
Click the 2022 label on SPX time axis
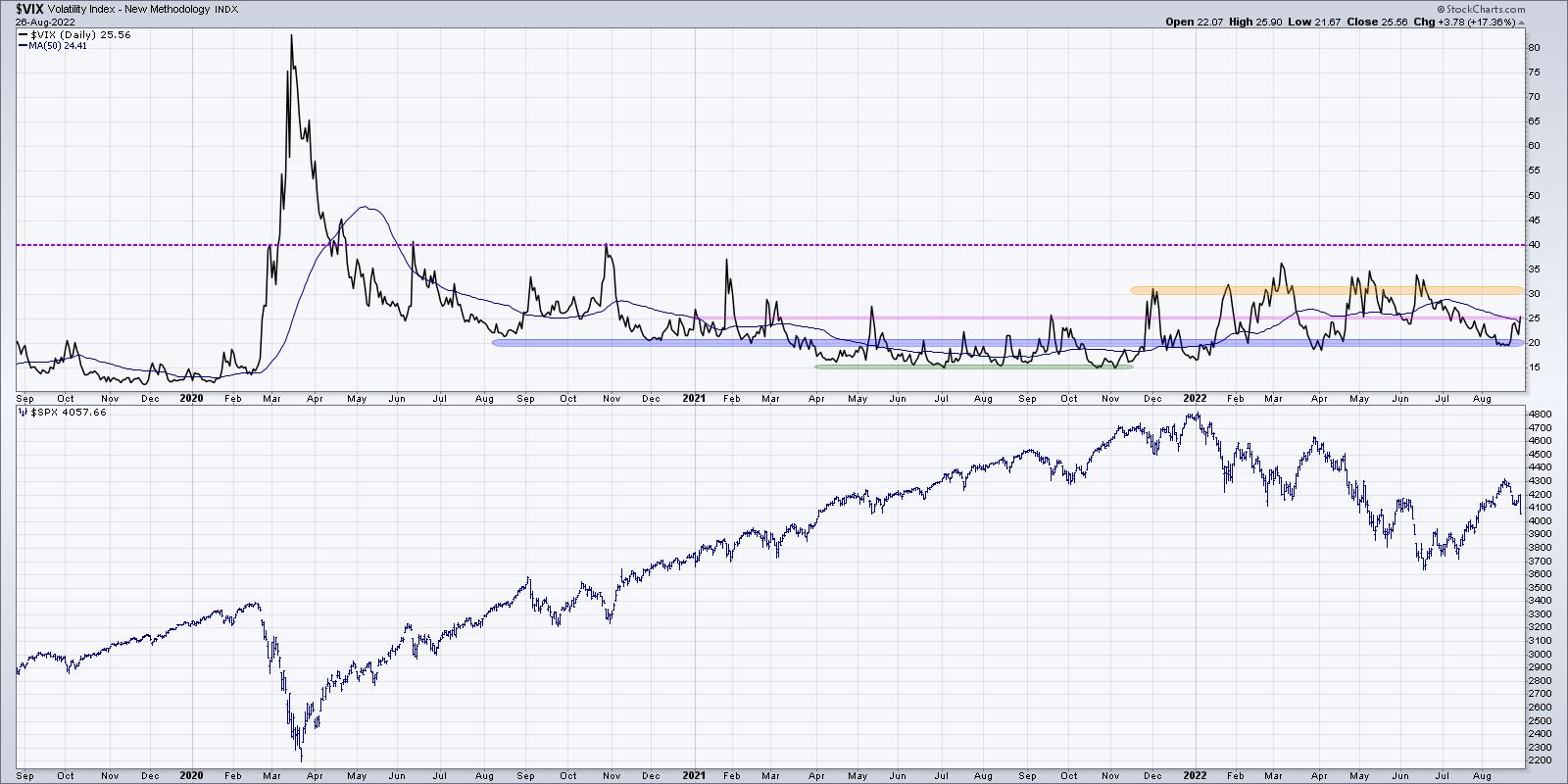coord(1194,773)
